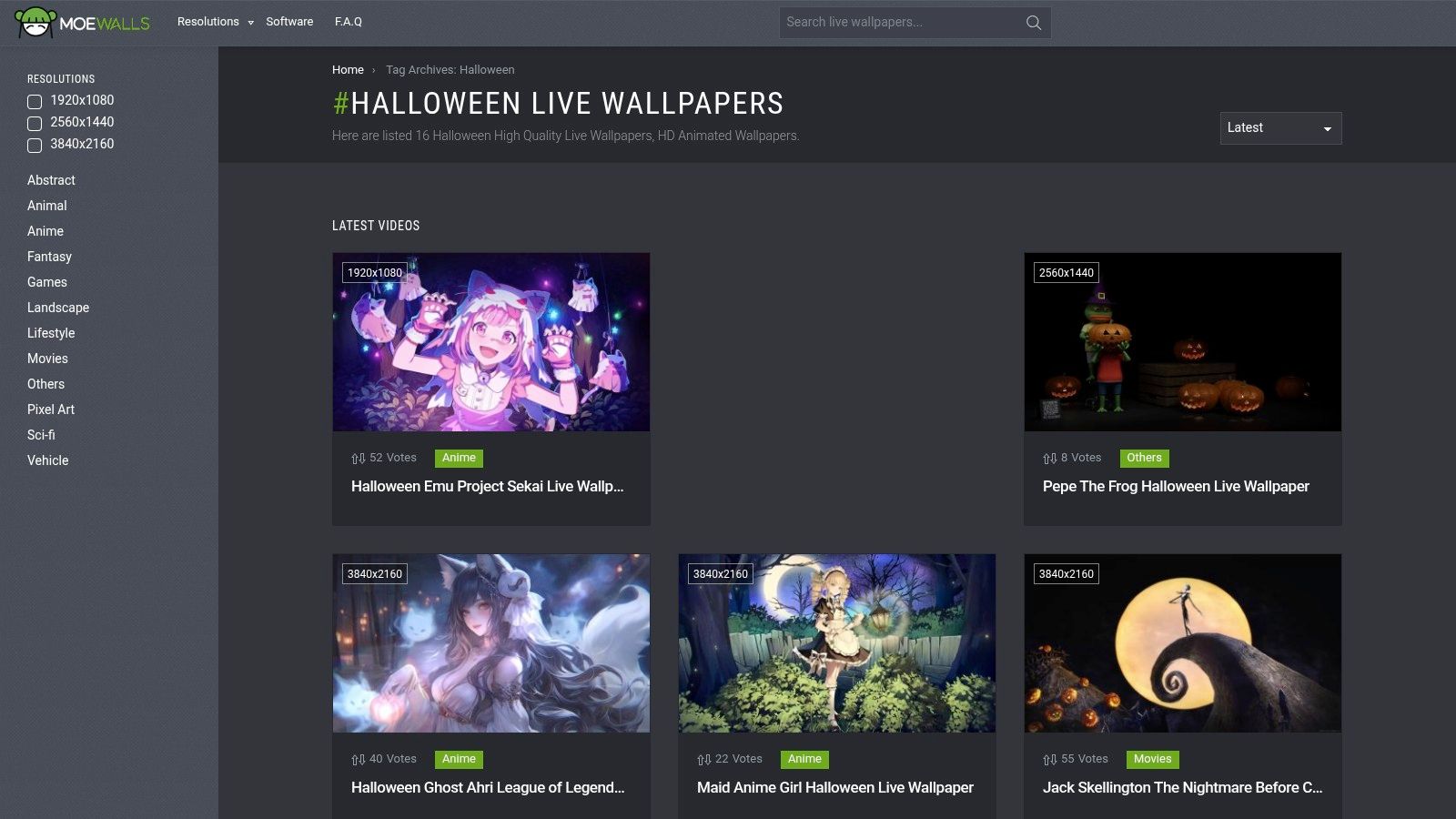This screenshot has height=819, width=1456.
Task: Open Maid Anime Girl Halloween thumbnail
Action: [837, 643]
